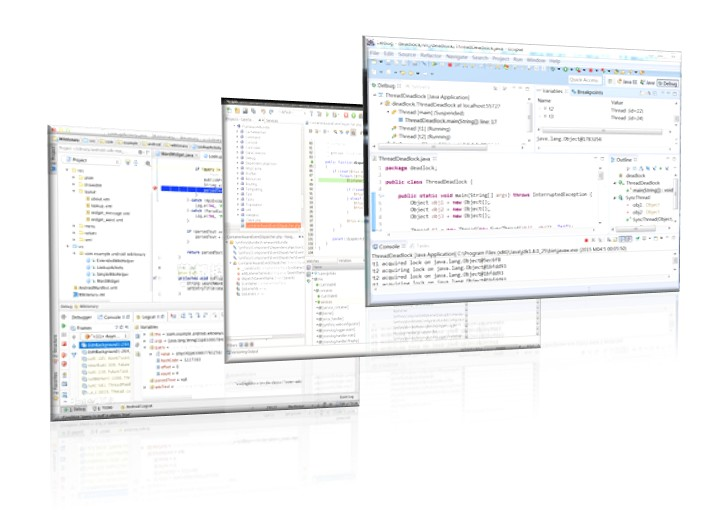Select Thread [t1] (Running) in Debug view

click(x=421, y=129)
